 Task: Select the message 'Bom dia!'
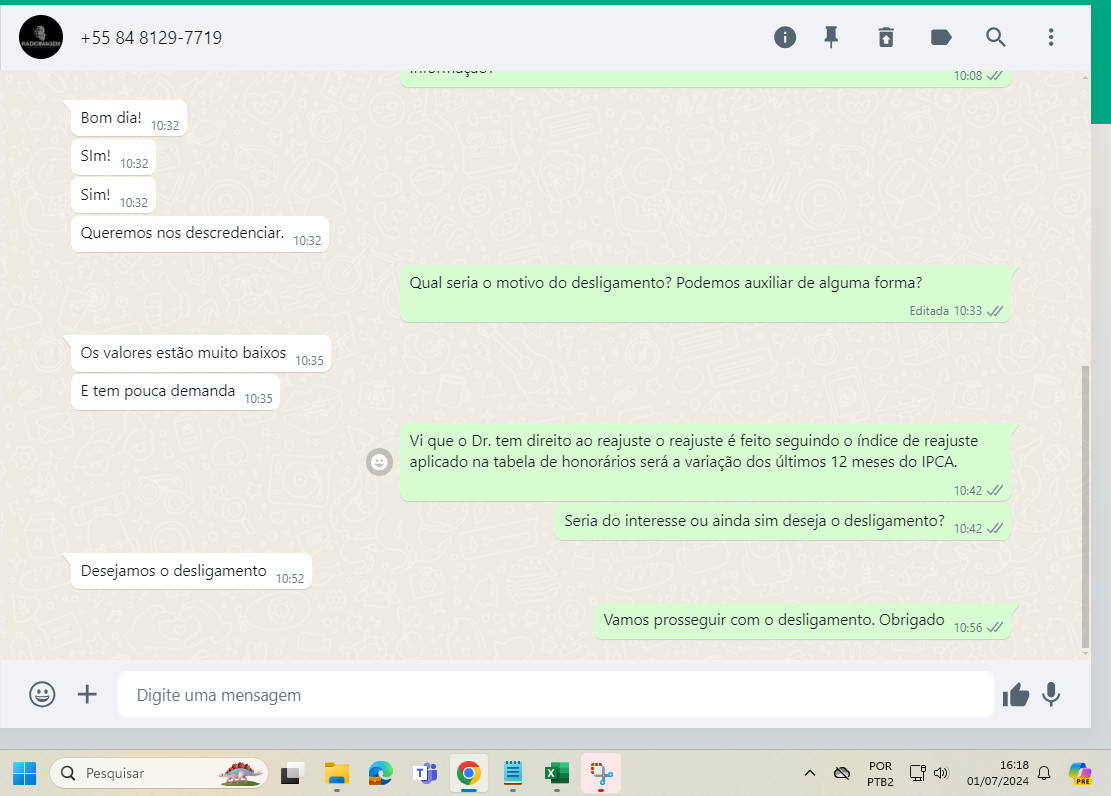pos(128,118)
